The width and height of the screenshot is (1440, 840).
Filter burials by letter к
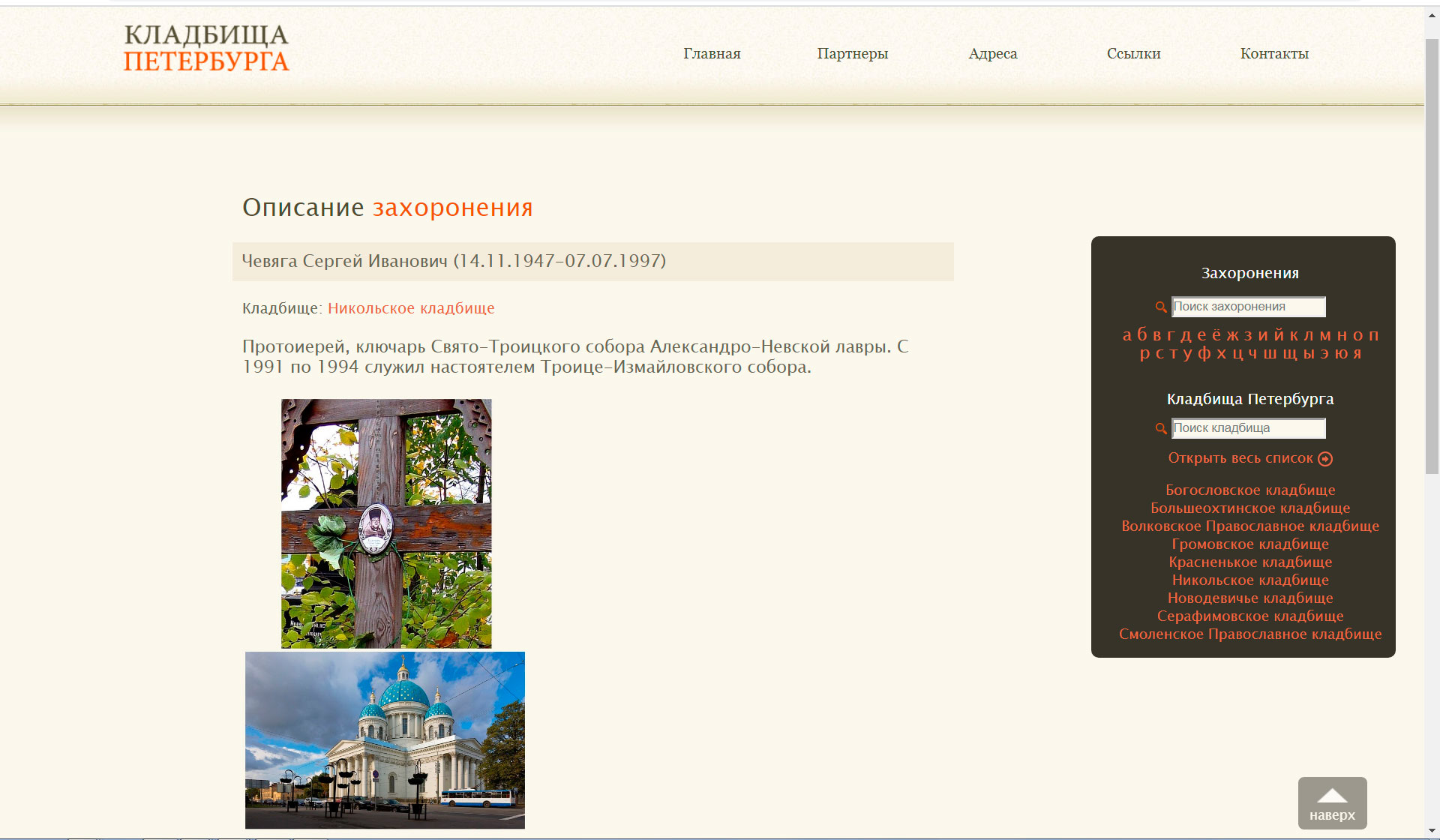tap(1294, 336)
